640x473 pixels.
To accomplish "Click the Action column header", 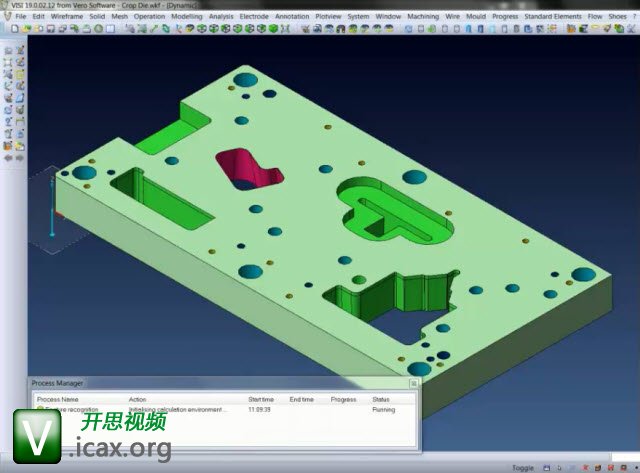I will click(x=138, y=399).
